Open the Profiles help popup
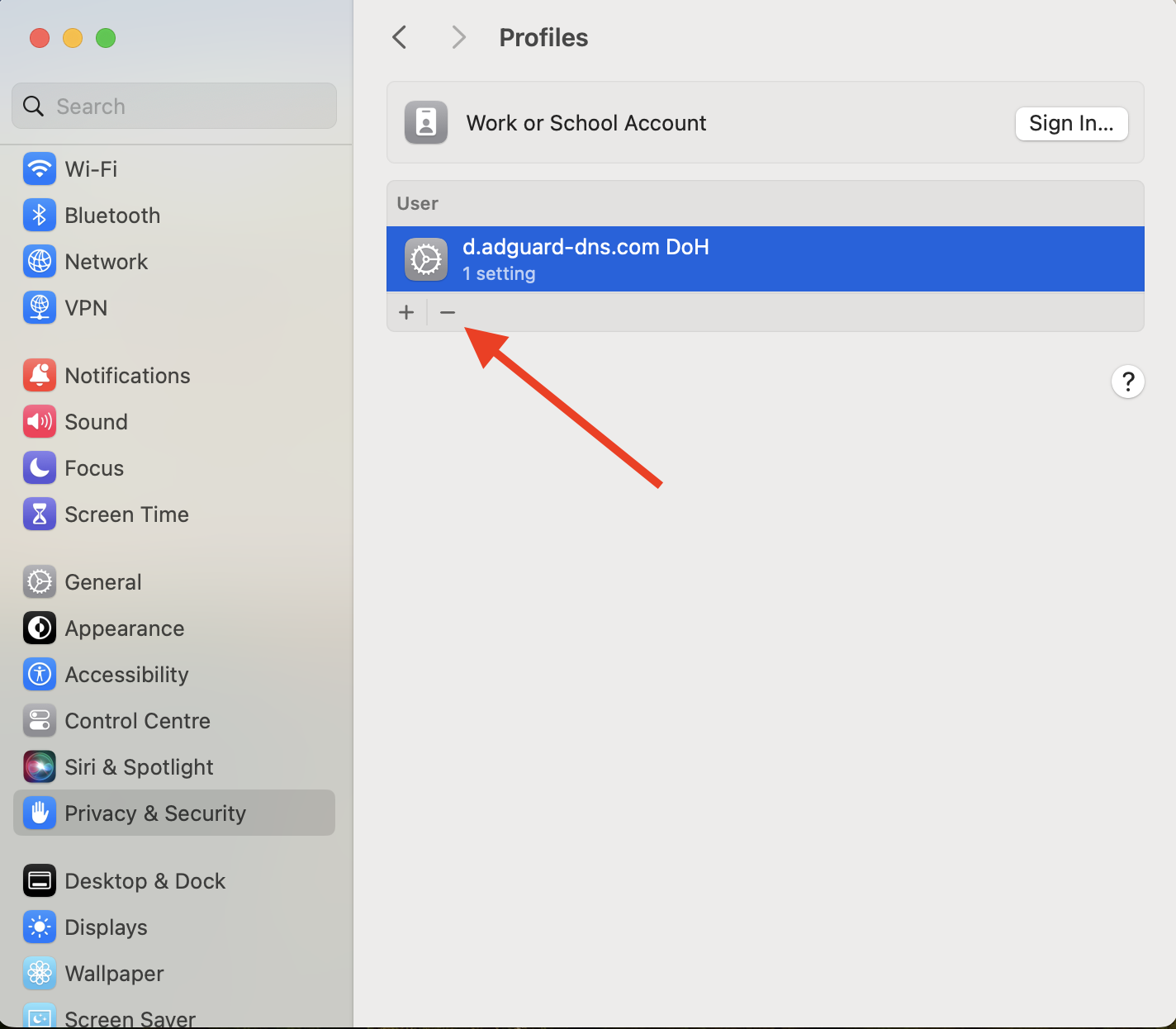The image size is (1176, 1029). 1128,382
